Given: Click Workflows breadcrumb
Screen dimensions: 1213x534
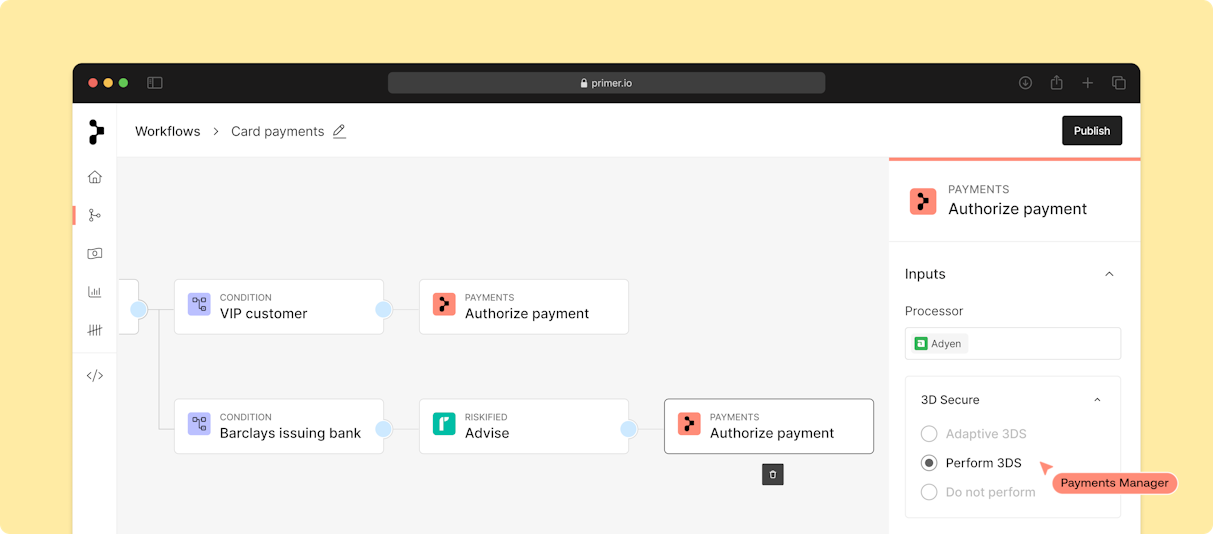Looking at the screenshot, I should [168, 131].
